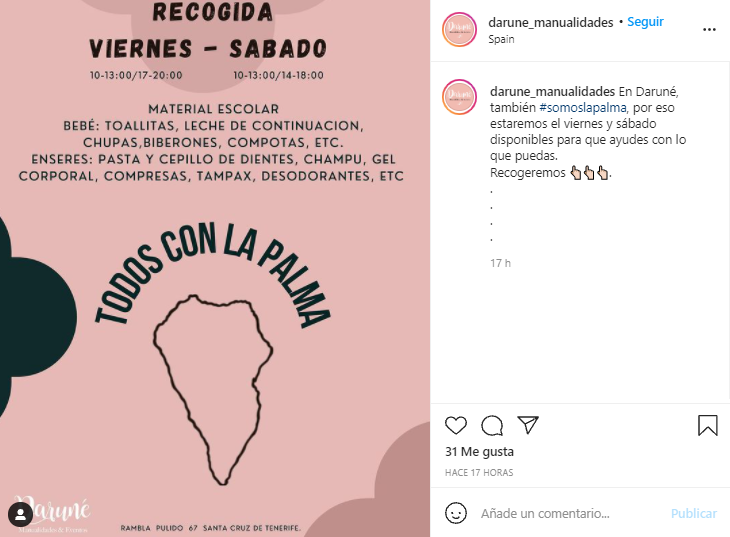Open darune_manualidades username in caption
Image resolution: width=730 pixels, height=537 pixels.
tap(552, 91)
